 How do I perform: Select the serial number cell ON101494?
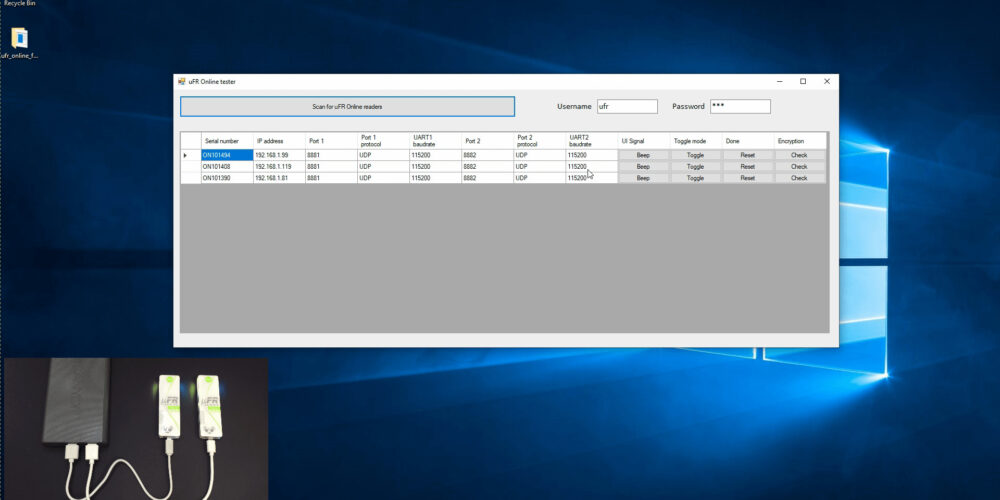click(227, 155)
